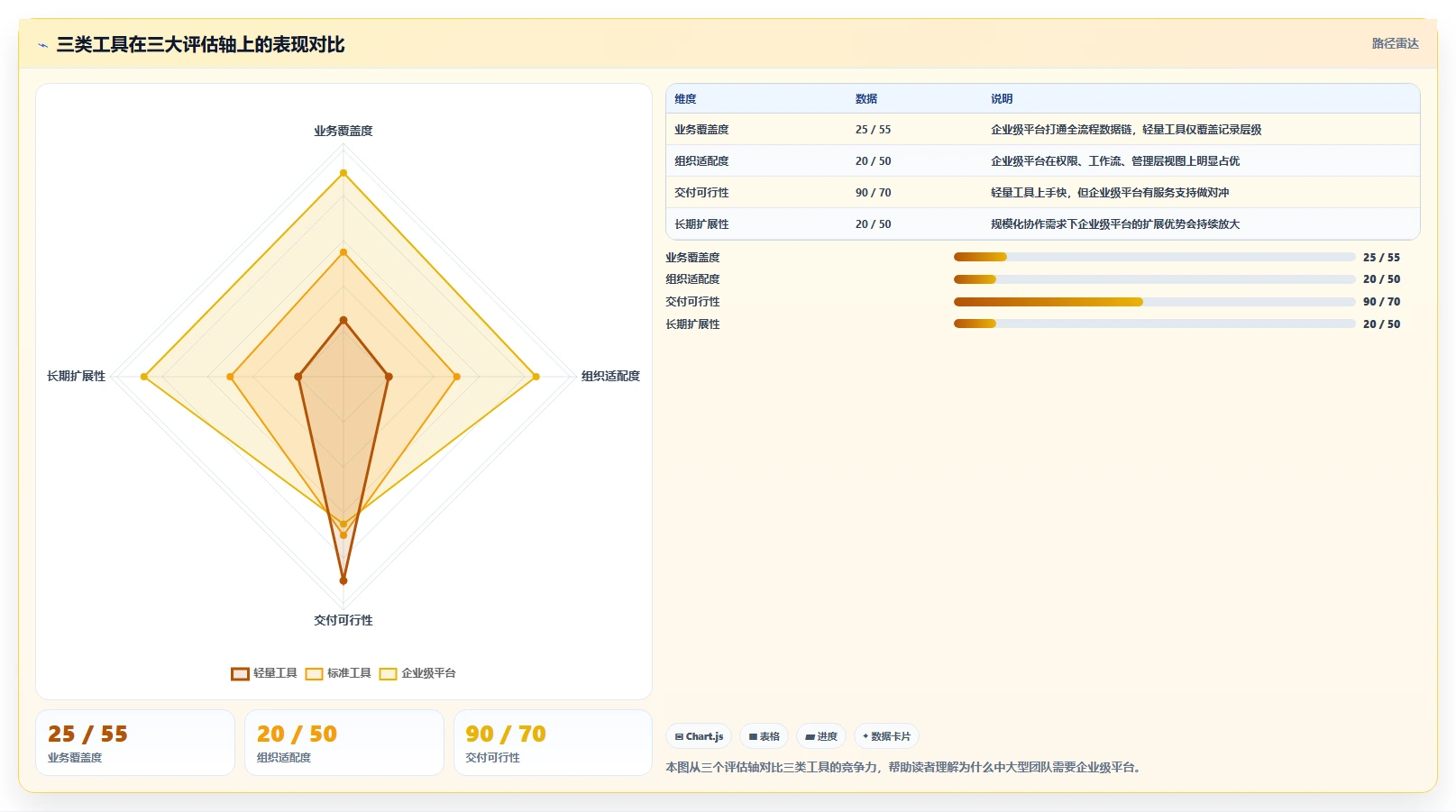The height and width of the screenshot is (812, 1456).
Task: Click the 业务覆盖度 progress bar
Action: 1154,257
